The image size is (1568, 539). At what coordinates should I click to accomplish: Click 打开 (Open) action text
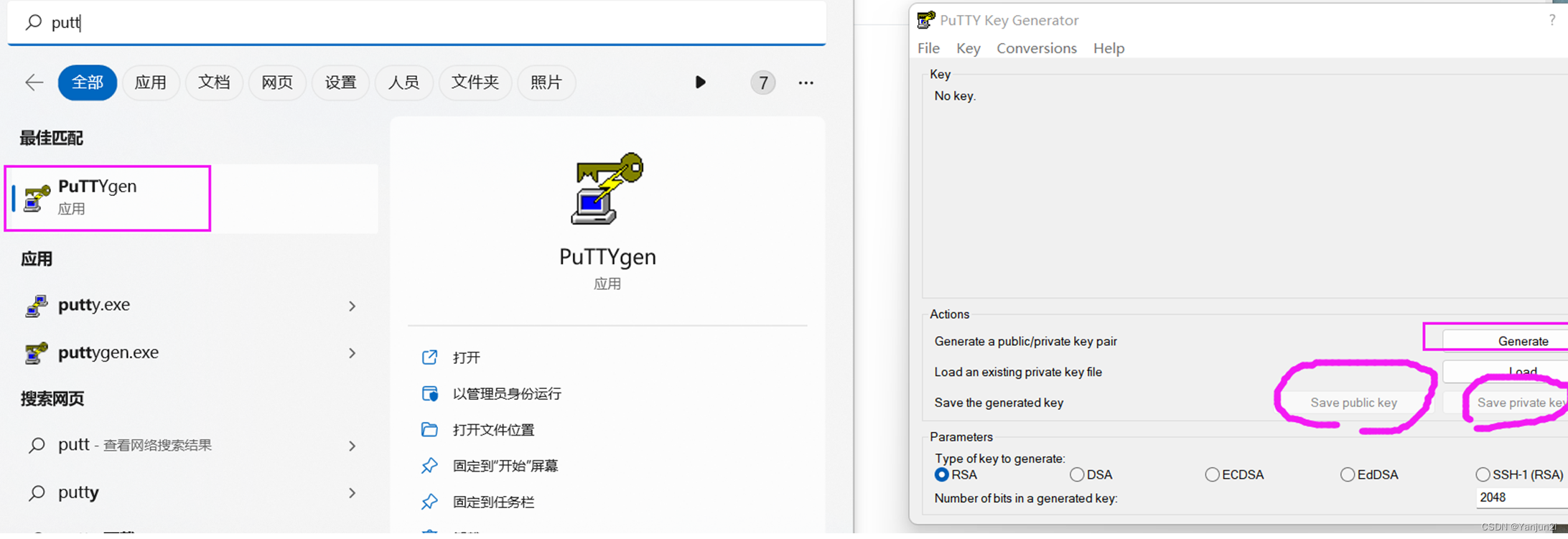click(x=467, y=357)
